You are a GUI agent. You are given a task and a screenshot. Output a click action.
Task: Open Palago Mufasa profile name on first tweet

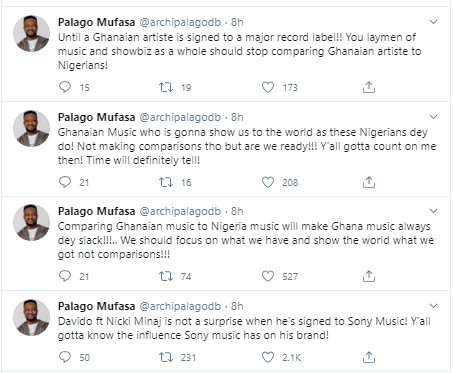point(96,22)
